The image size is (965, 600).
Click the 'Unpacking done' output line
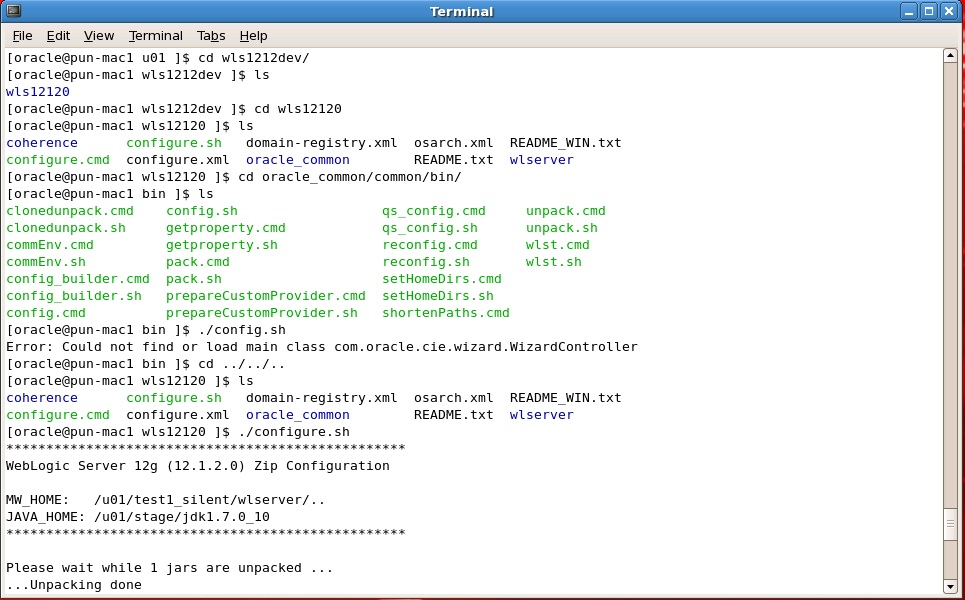74,585
